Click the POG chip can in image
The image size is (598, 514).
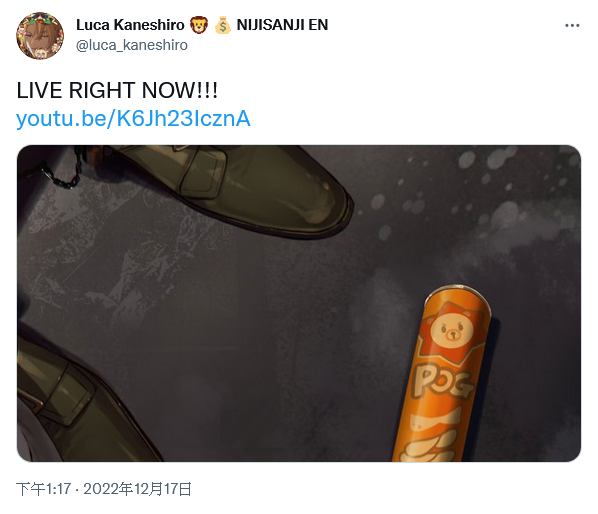point(442,374)
